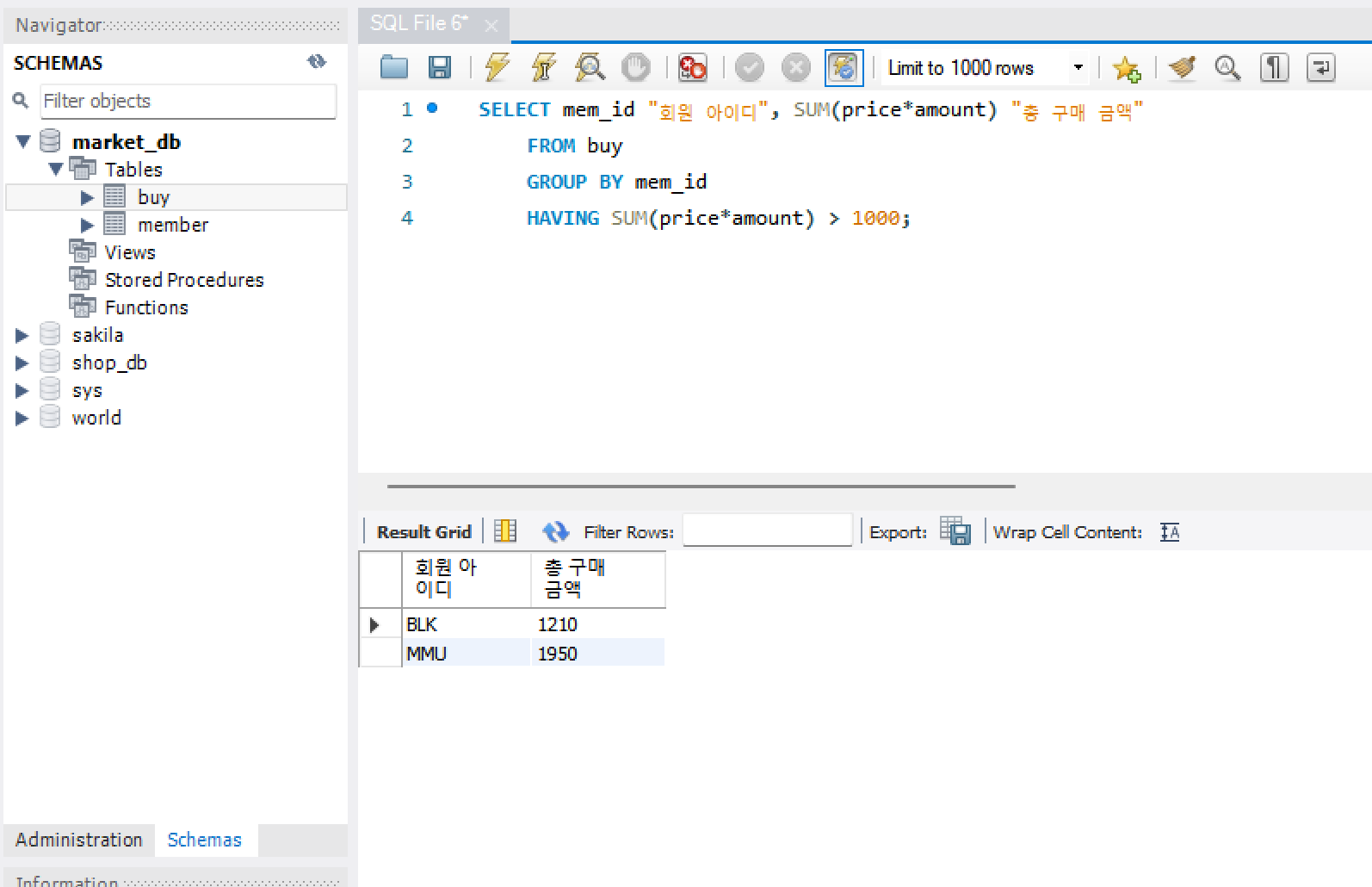Expand the world schema
The image size is (1372, 887).
[22, 418]
